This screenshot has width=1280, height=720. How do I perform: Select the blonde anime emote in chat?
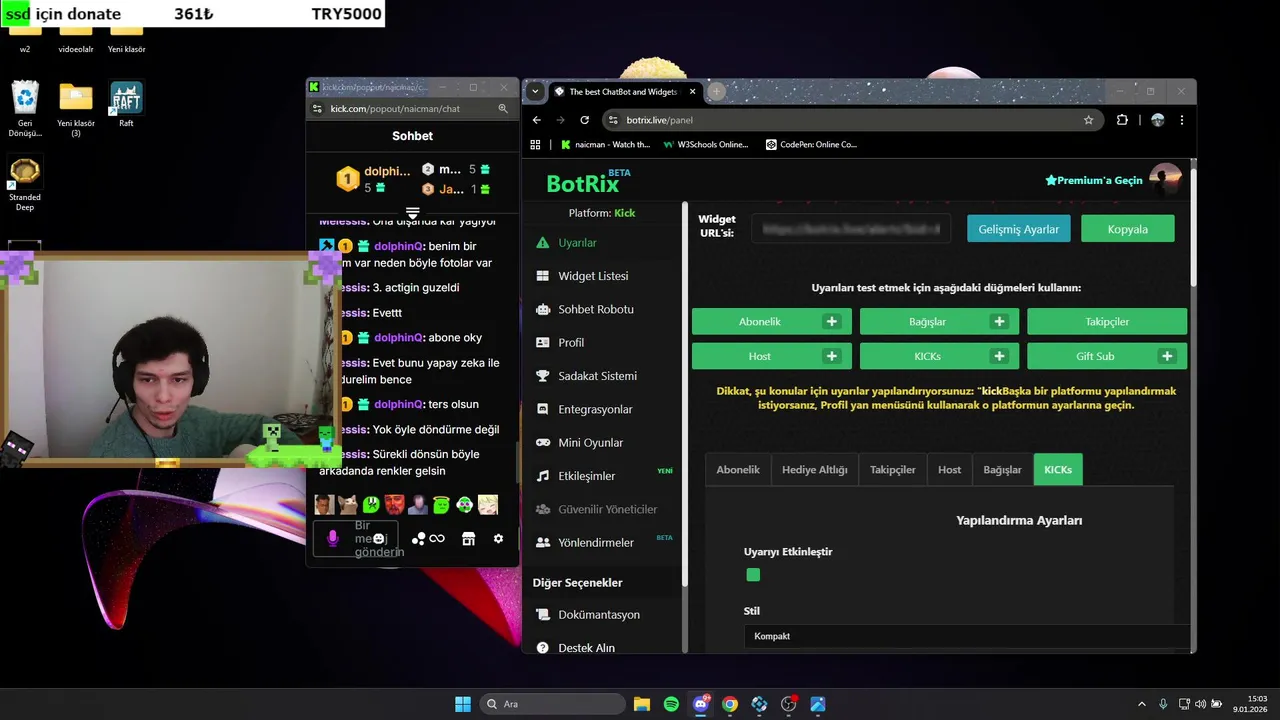488,505
